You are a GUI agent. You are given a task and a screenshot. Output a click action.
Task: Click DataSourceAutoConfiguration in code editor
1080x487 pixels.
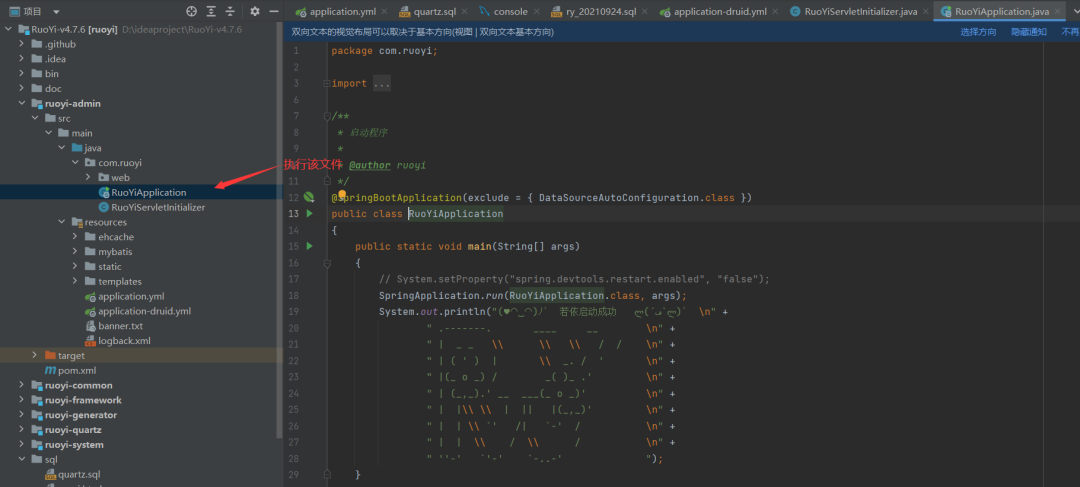coord(621,198)
